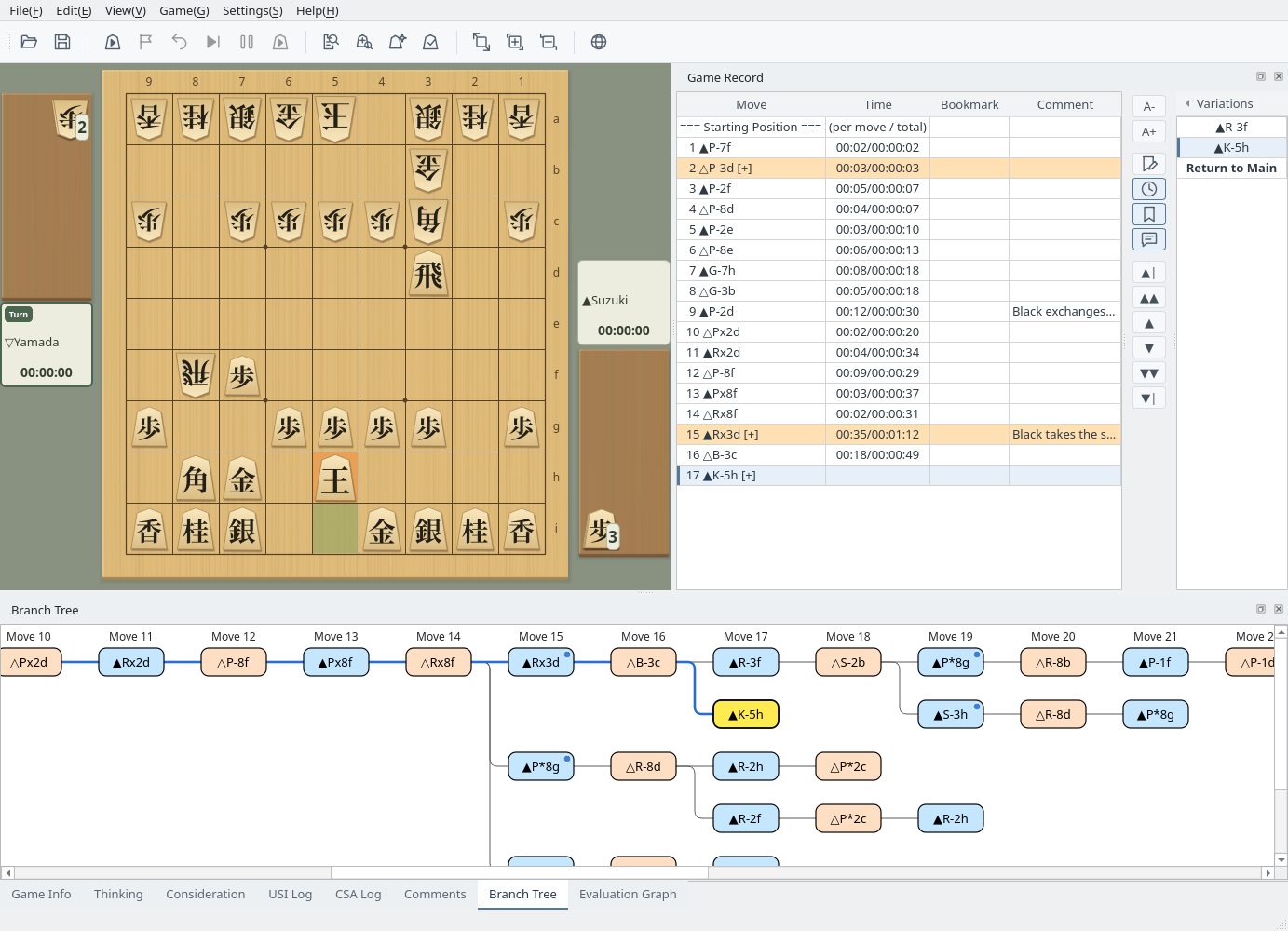Select move 9 ▲P-2d in record

[899, 312]
